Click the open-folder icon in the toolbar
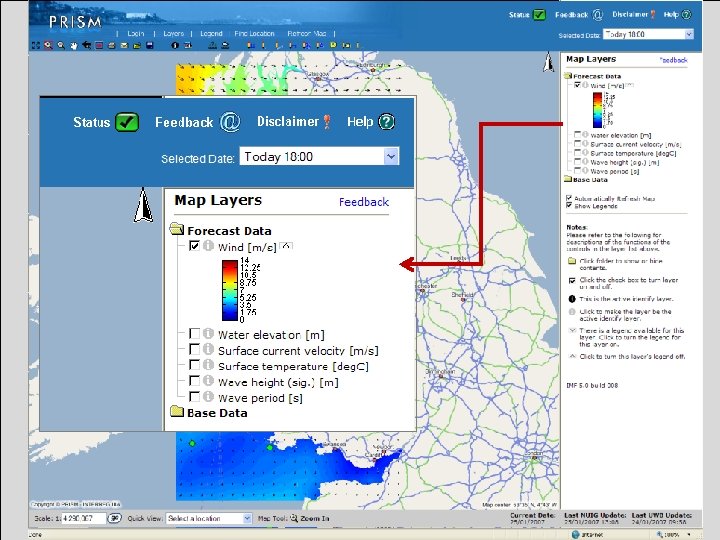Screen dimensions: 720x540 click(137, 45)
